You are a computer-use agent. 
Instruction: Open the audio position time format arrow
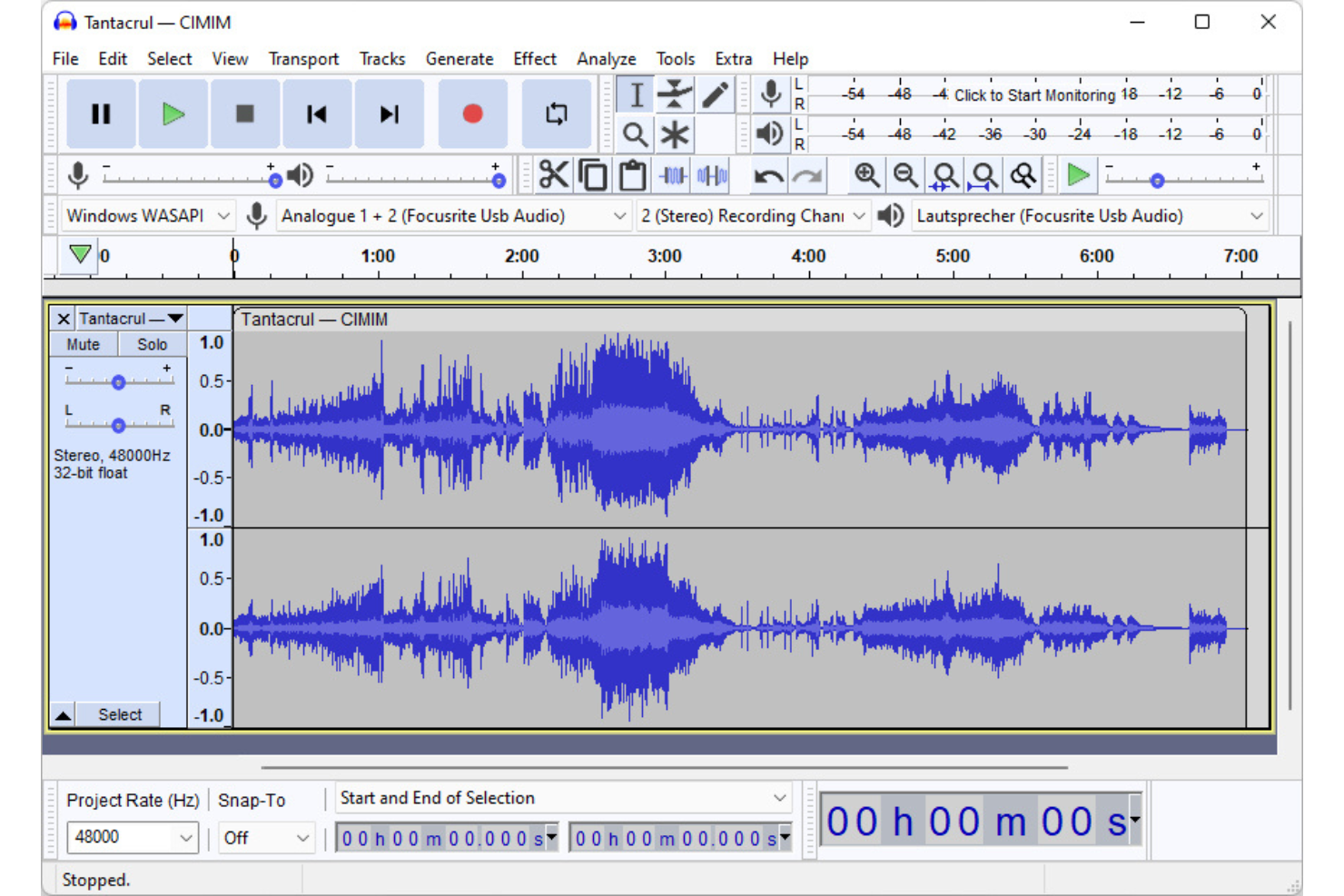(1134, 821)
